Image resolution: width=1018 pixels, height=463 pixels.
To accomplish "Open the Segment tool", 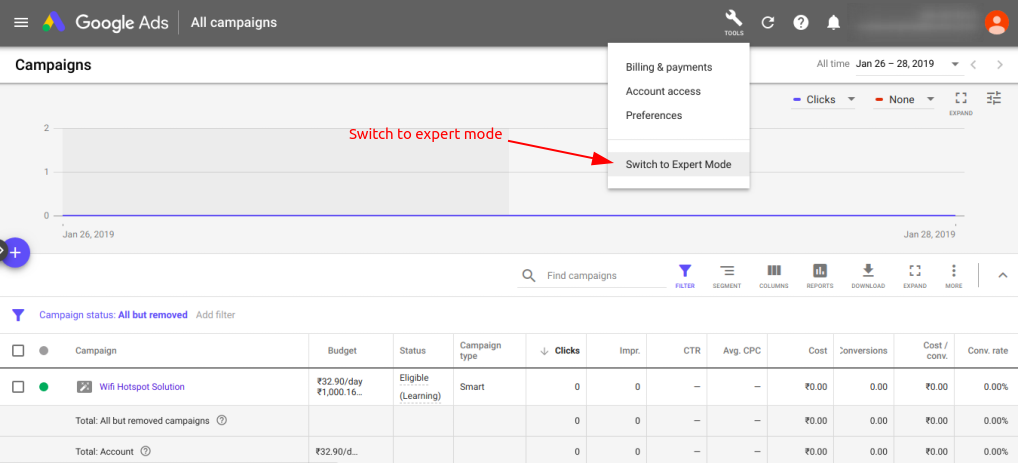I will point(726,276).
